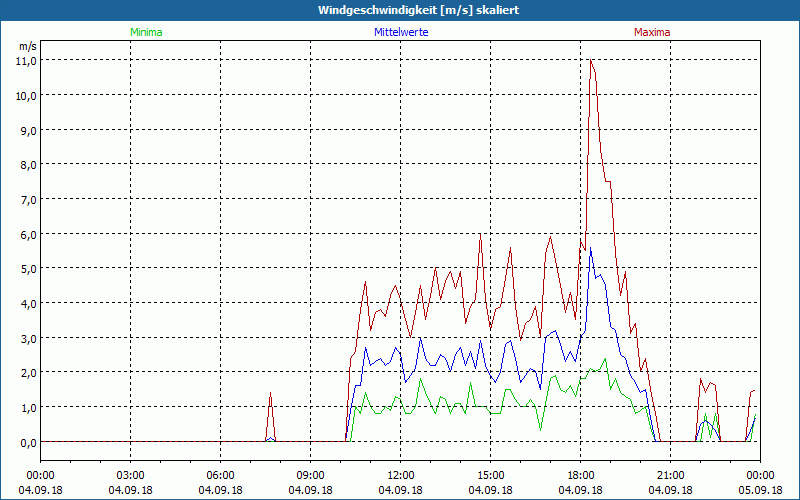The width and height of the screenshot is (800, 500).
Task: Click the 21:00 time axis label
Action: [670, 475]
